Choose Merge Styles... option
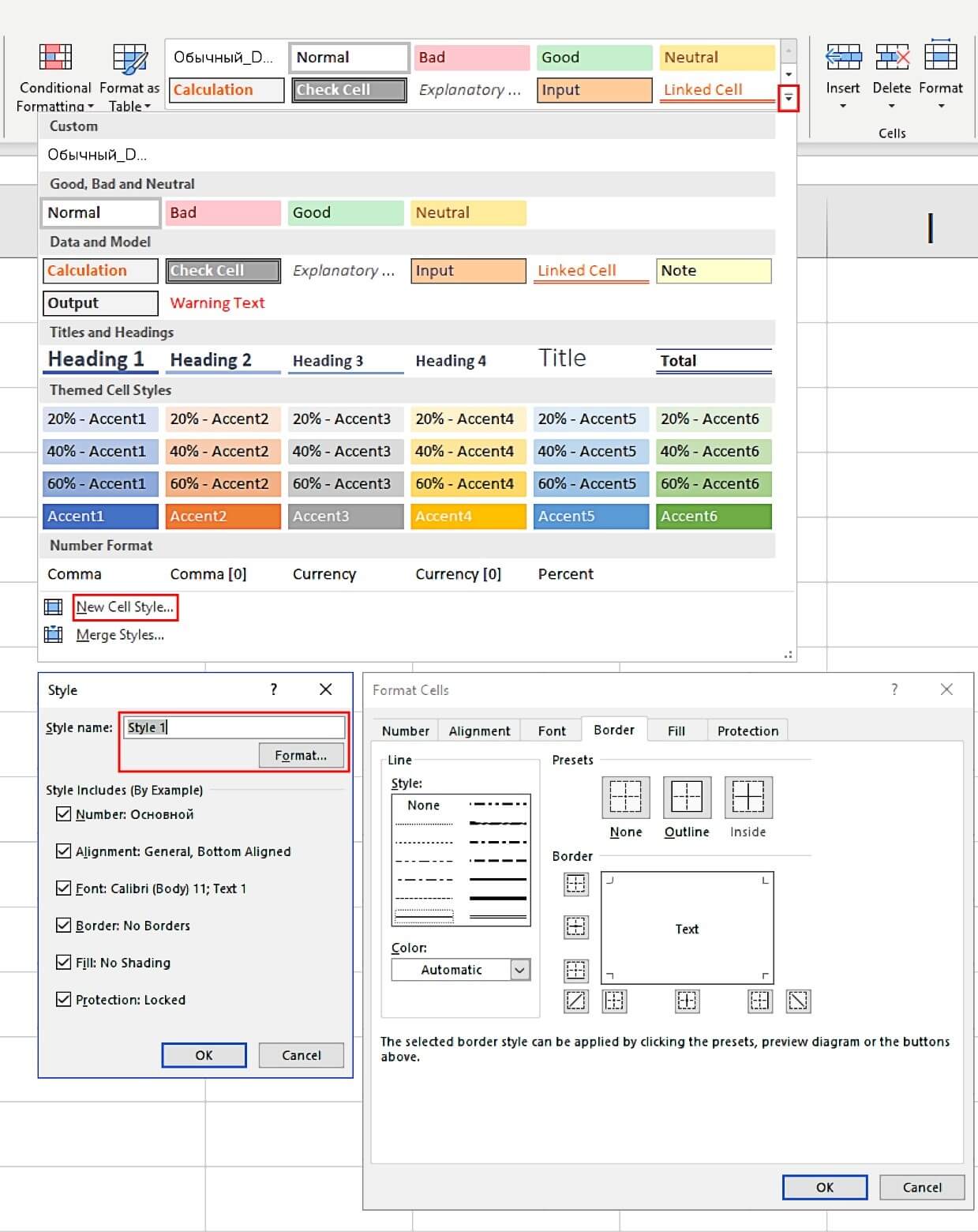This screenshot has width=978, height=1232. (x=120, y=634)
